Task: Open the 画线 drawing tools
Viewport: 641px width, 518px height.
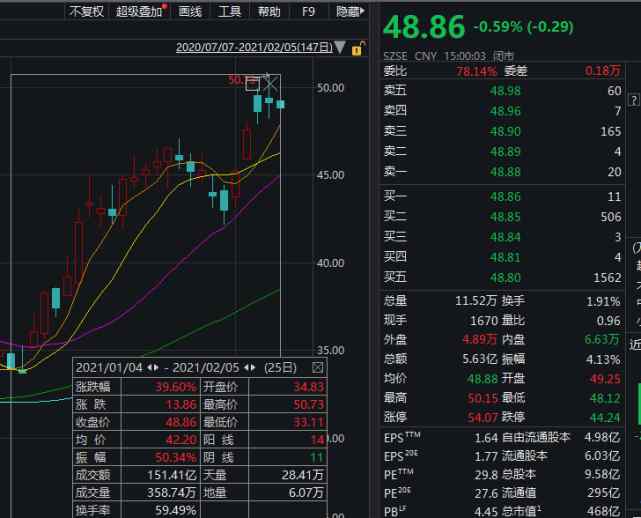Action: (x=190, y=11)
